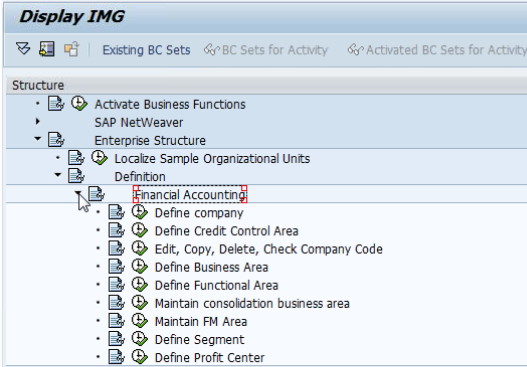Click the change release notes toolbar icon
This screenshot has width=527, height=367.
pyautogui.click(x=72, y=49)
